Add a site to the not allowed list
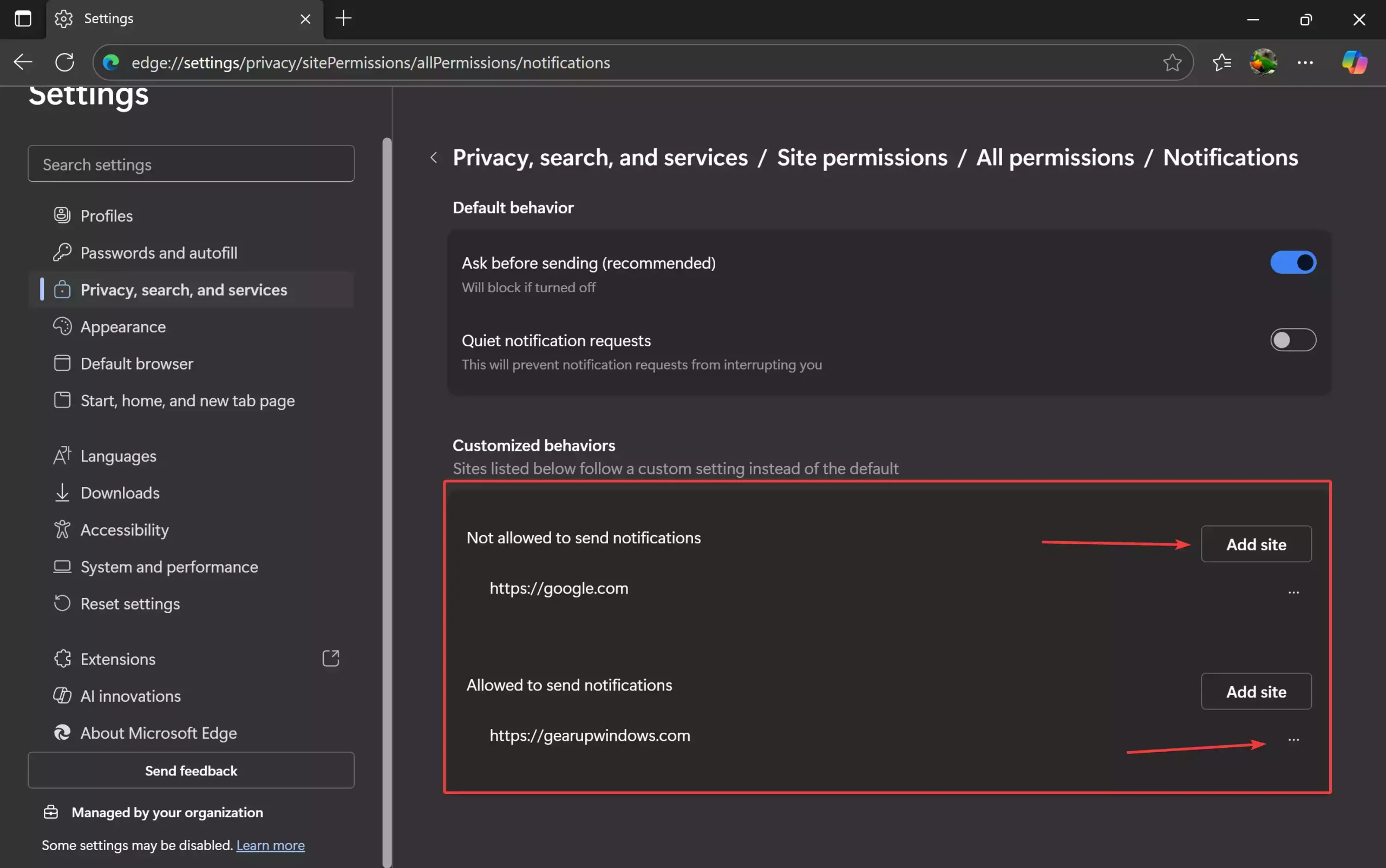 1256,544
